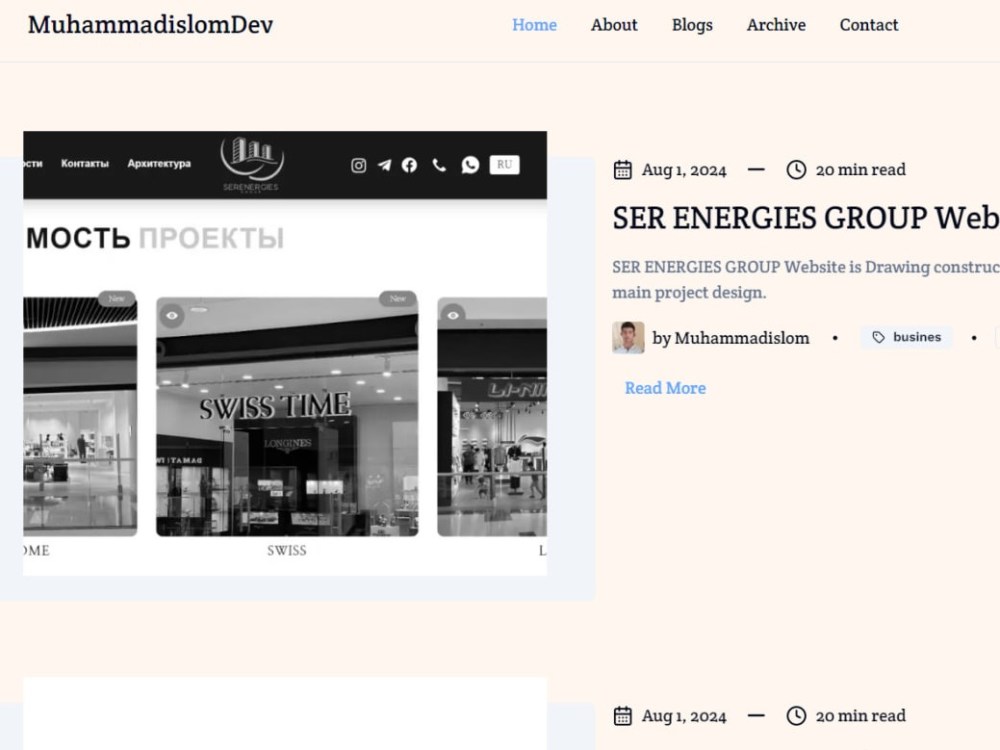
Task: Open the Archive page
Action: tap(776, 25)
